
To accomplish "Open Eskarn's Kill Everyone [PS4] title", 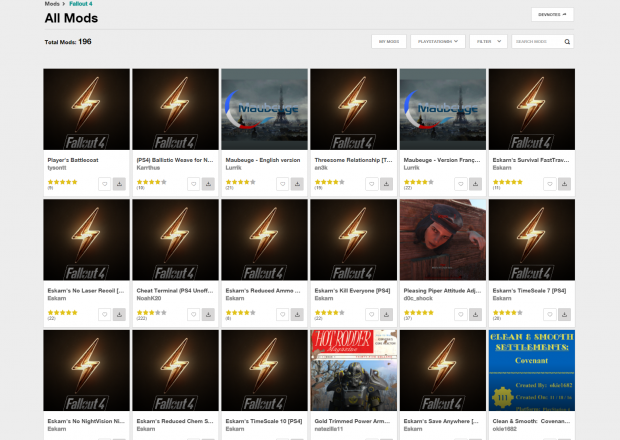I will (x=352, y=291).
